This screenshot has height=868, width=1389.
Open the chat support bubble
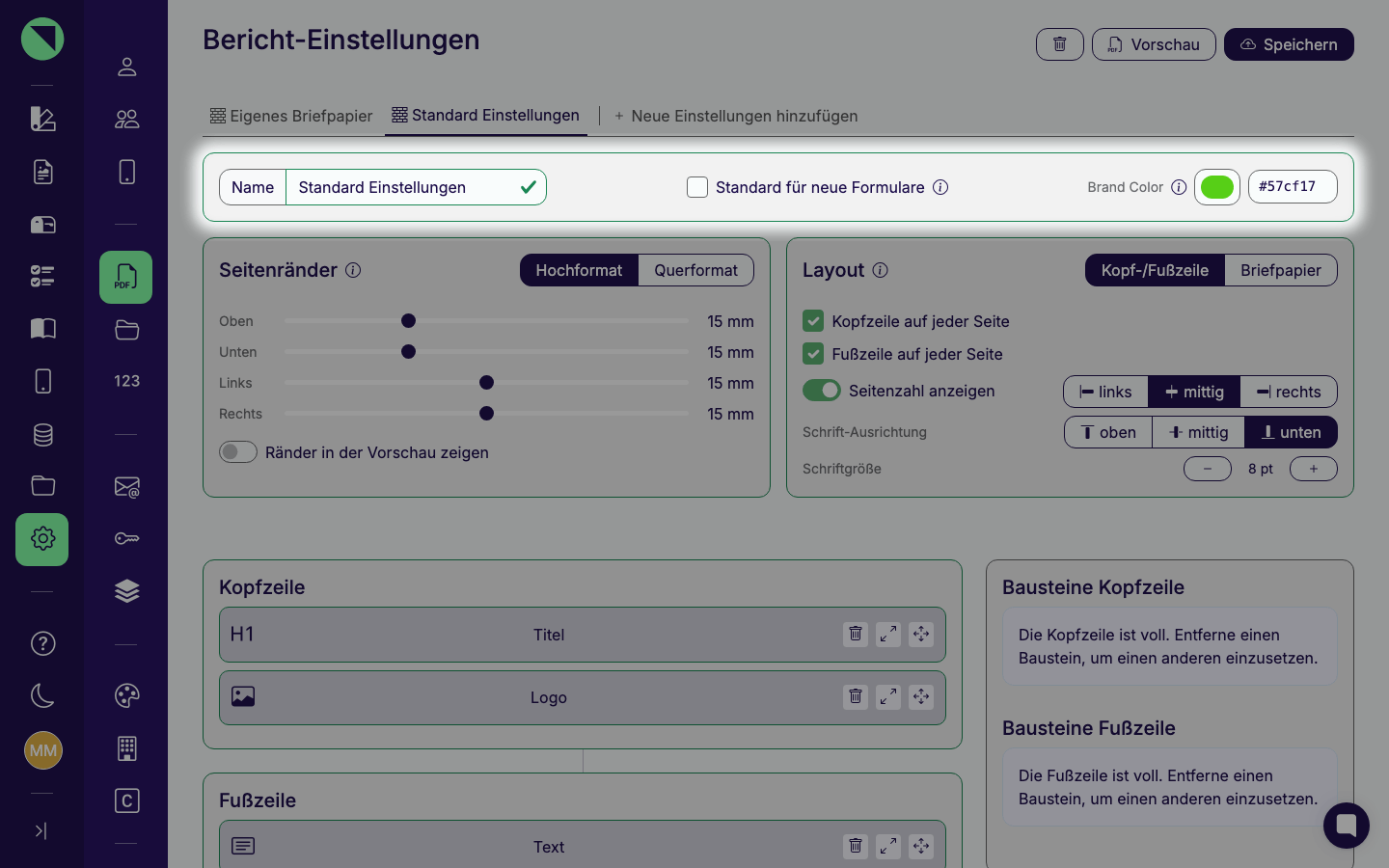pos(1347,826)
